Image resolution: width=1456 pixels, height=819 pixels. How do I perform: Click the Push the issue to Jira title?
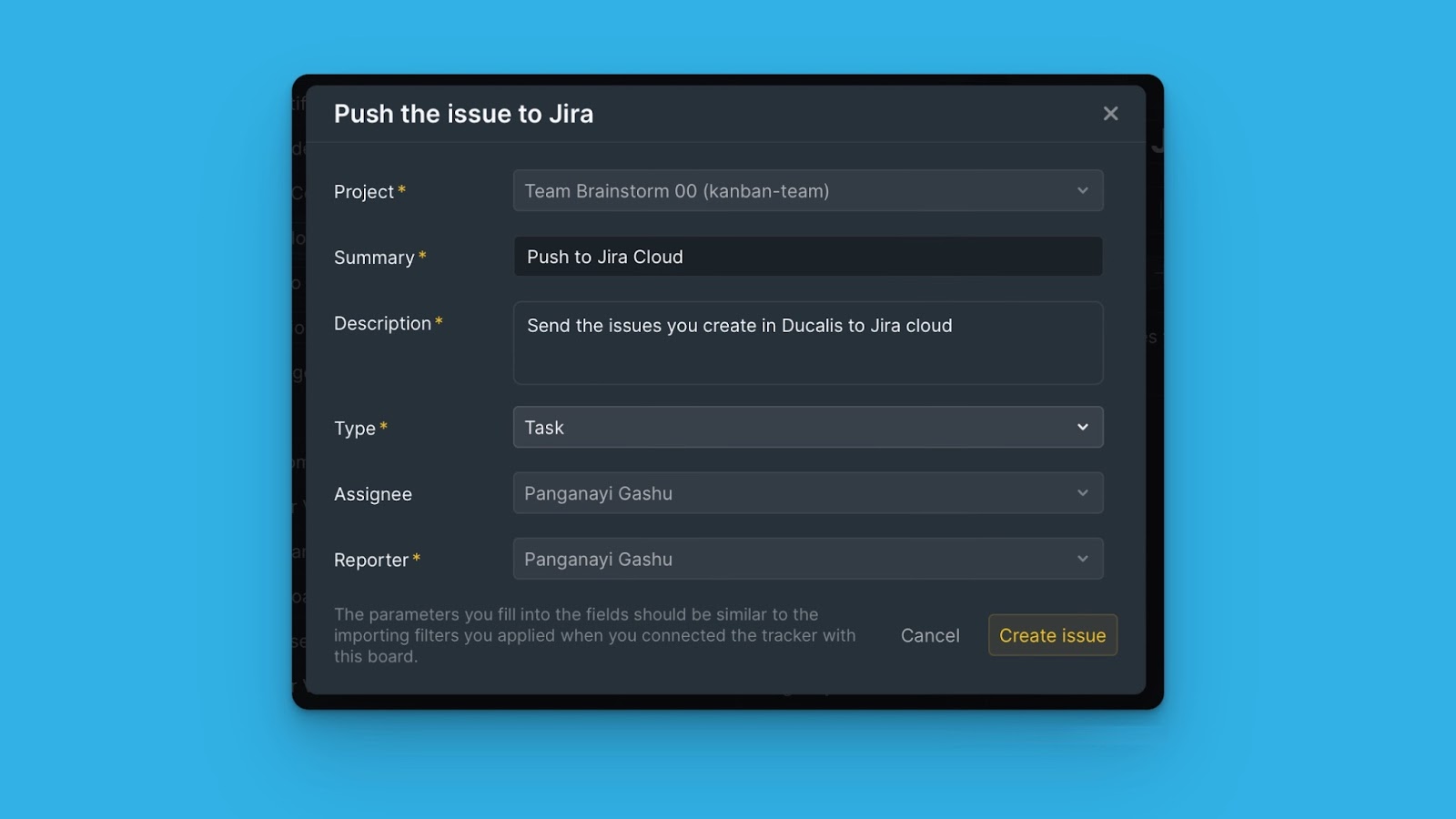point(463,114)
